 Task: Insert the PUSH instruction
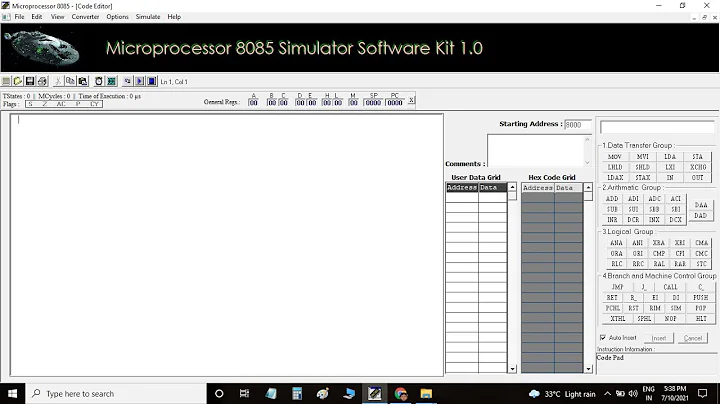click(700, 297)
